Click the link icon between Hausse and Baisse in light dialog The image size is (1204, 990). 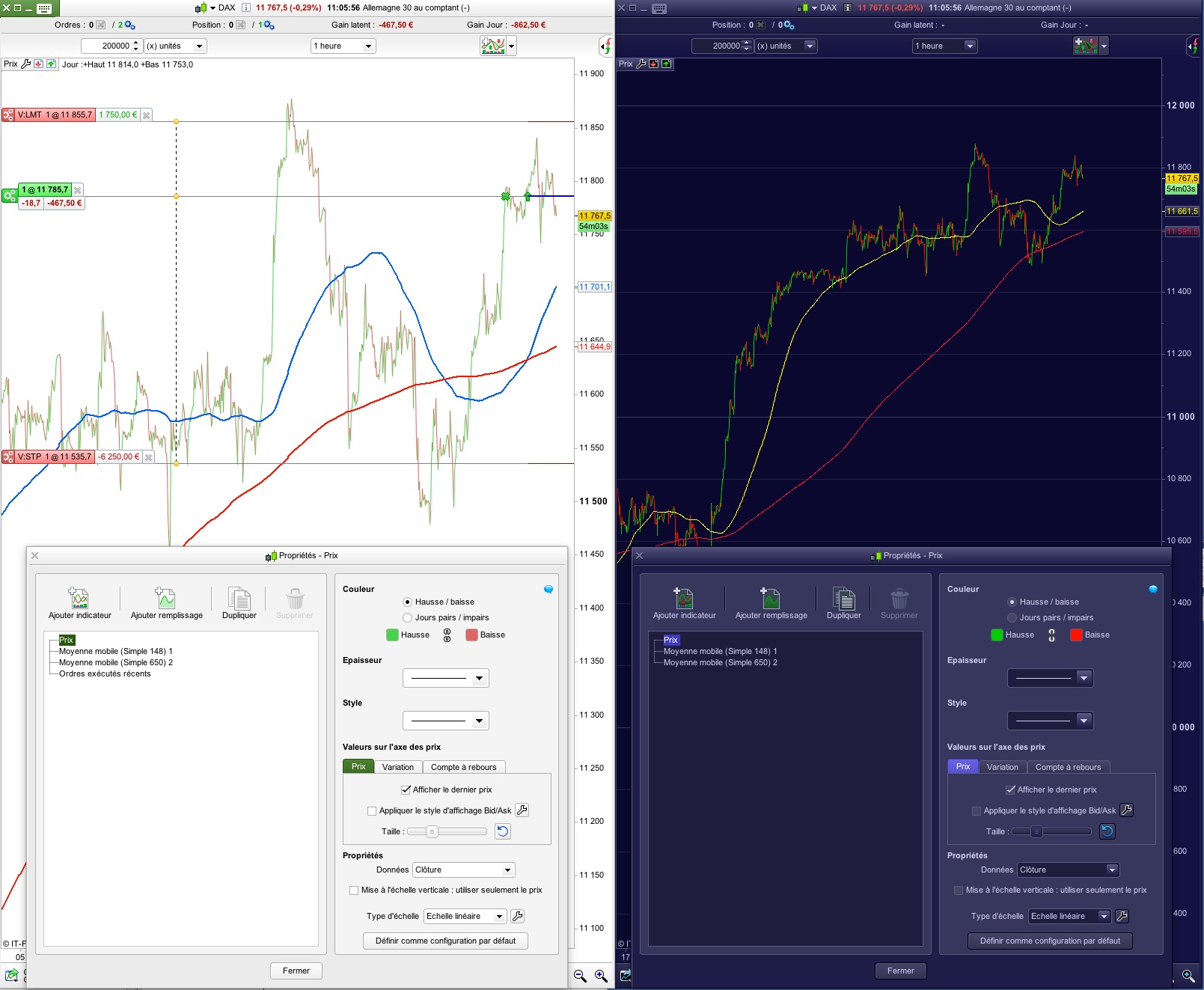(447, 635)
